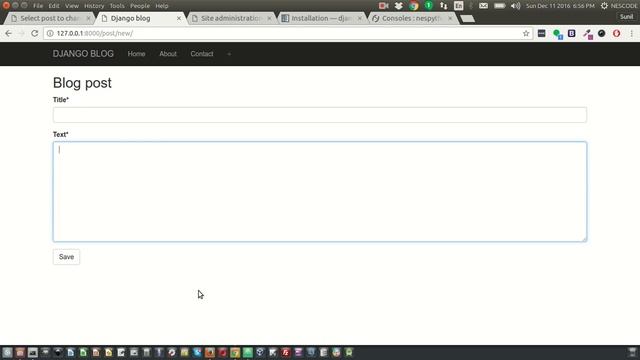Open the dark rectangular extension after the star
640x360 pixels.
pyautogui.click(x=541, y=33)
